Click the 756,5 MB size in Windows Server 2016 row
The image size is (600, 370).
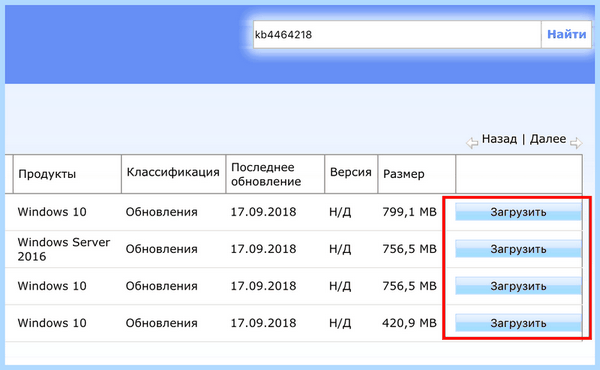point(409,249)
